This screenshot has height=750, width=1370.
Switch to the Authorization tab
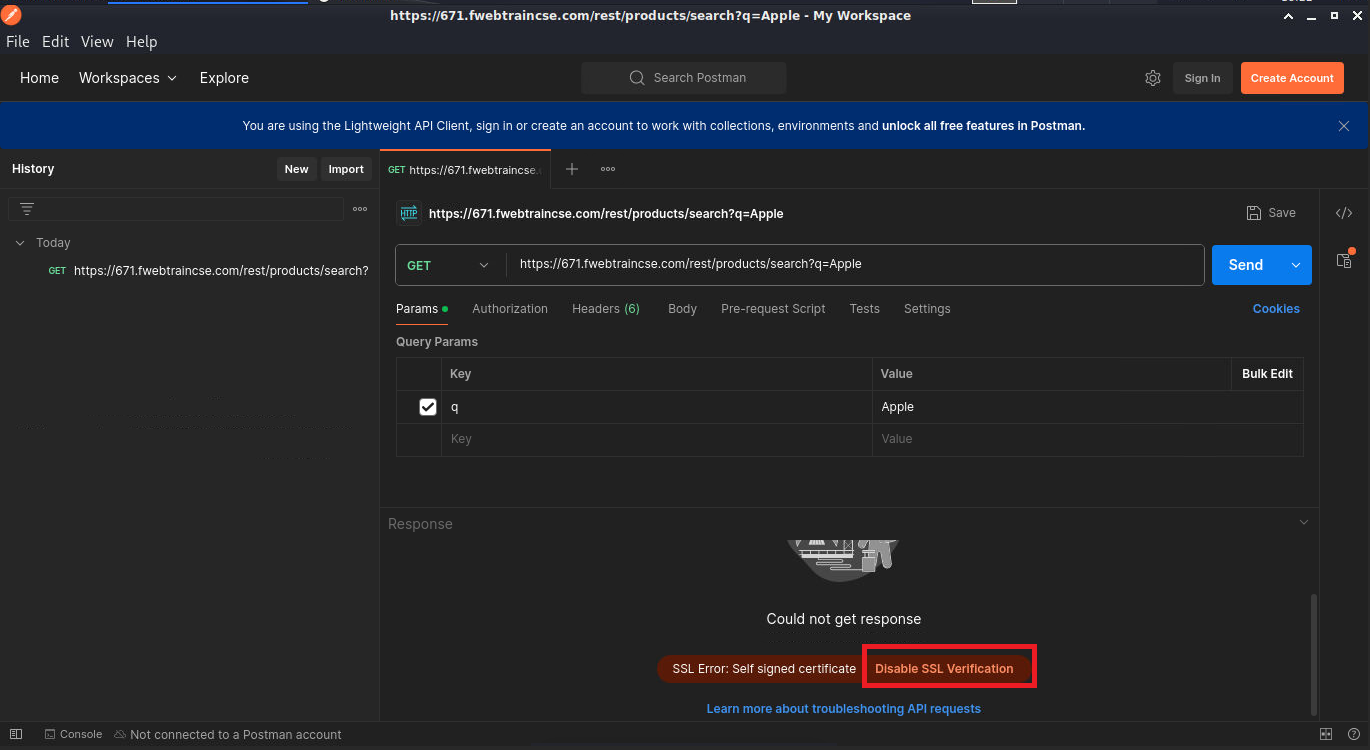(x=510, y=309)
